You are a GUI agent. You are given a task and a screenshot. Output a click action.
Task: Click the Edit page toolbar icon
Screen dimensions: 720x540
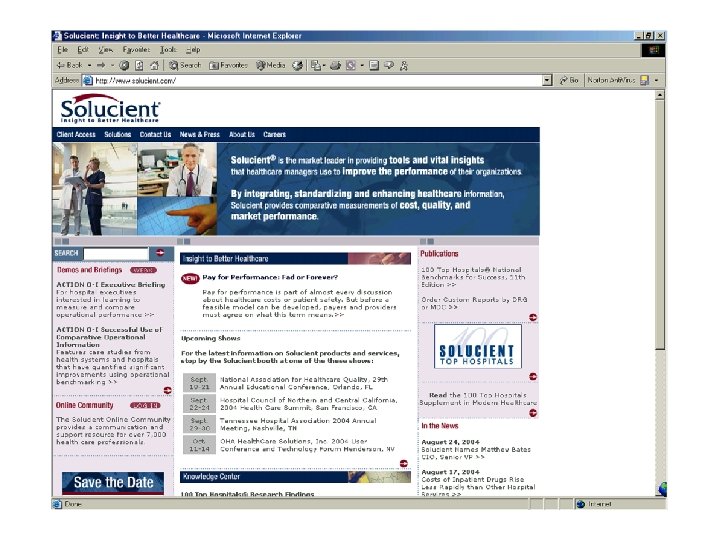point(351,66)
